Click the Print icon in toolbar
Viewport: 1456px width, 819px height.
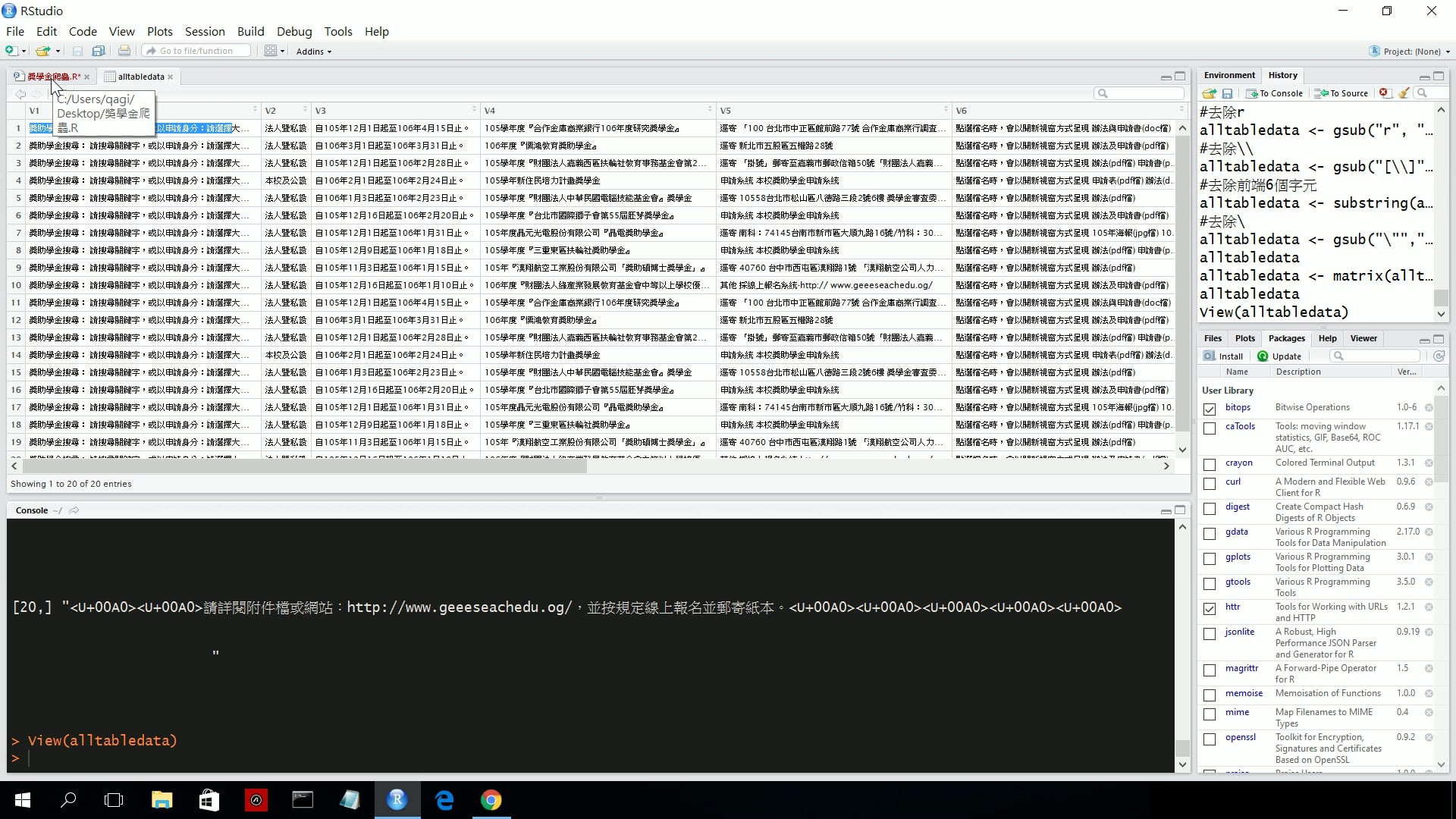(124, 51)
